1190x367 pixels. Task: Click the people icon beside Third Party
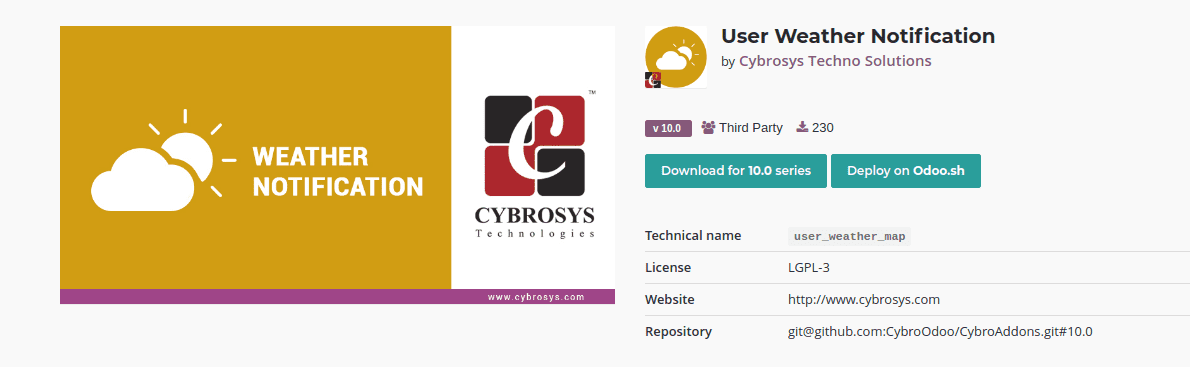coord(708,127)
